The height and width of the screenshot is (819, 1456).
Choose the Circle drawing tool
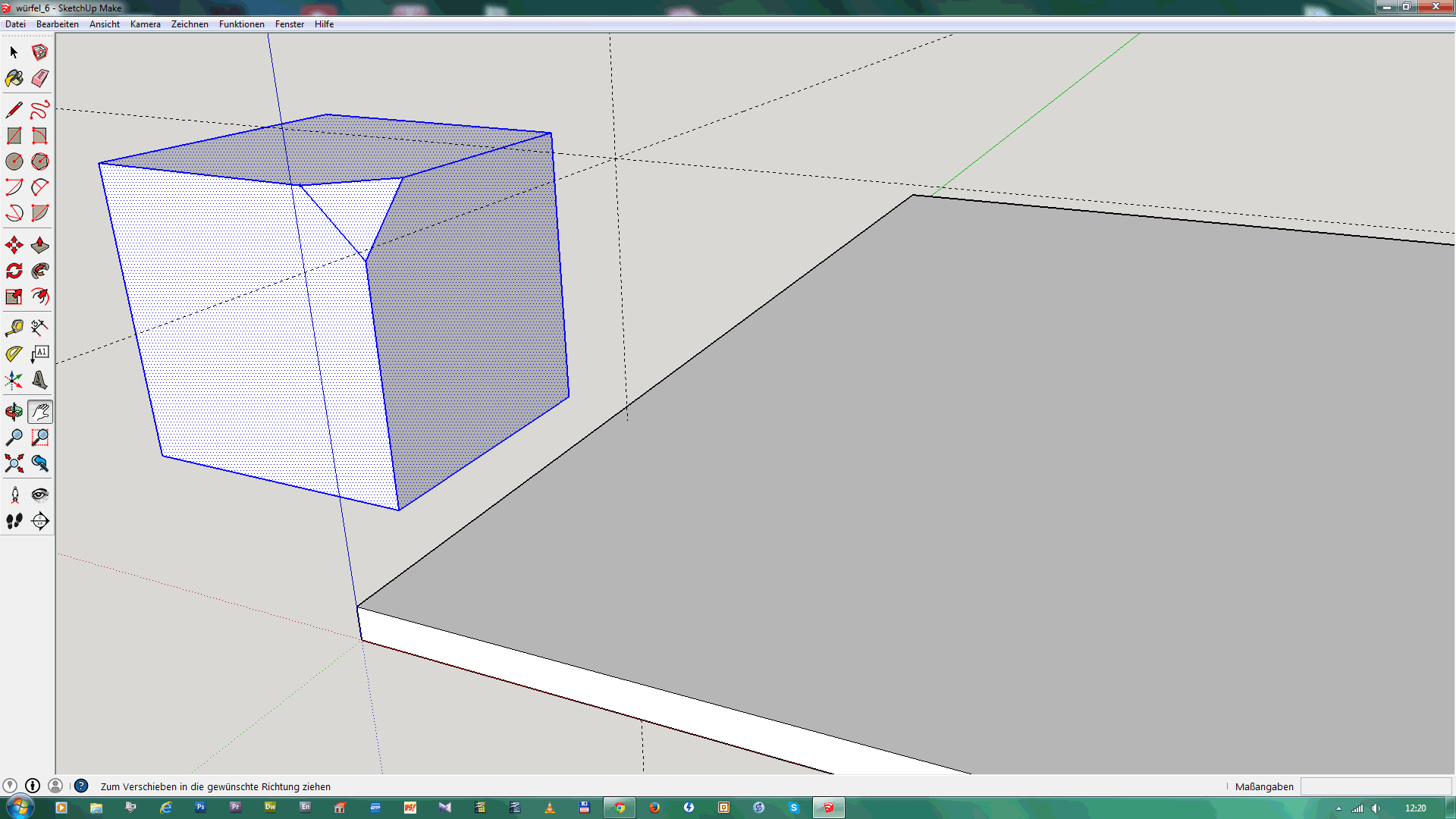(x=14, y=162)
